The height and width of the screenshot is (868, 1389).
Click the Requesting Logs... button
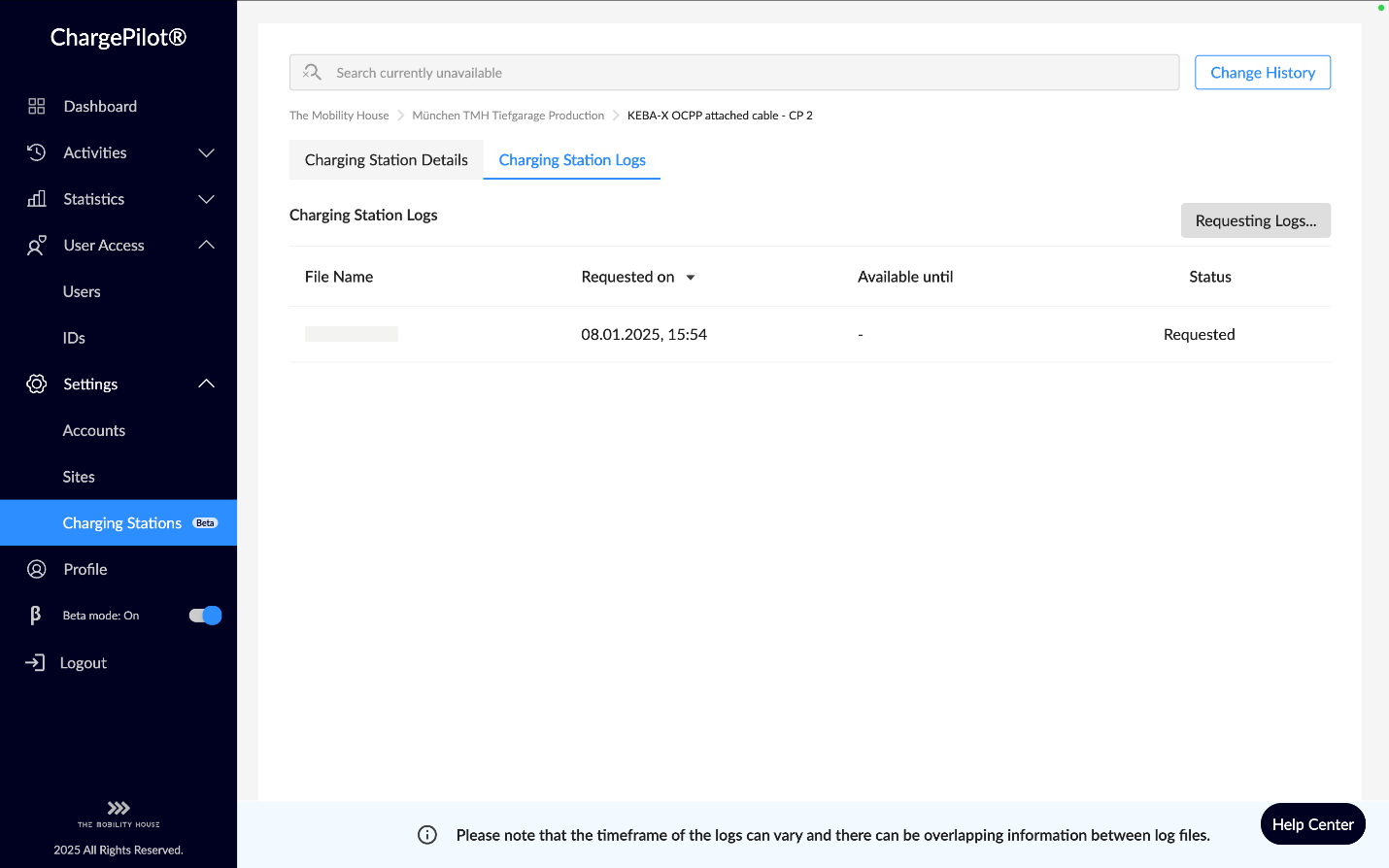click(x=1256, y=220)
